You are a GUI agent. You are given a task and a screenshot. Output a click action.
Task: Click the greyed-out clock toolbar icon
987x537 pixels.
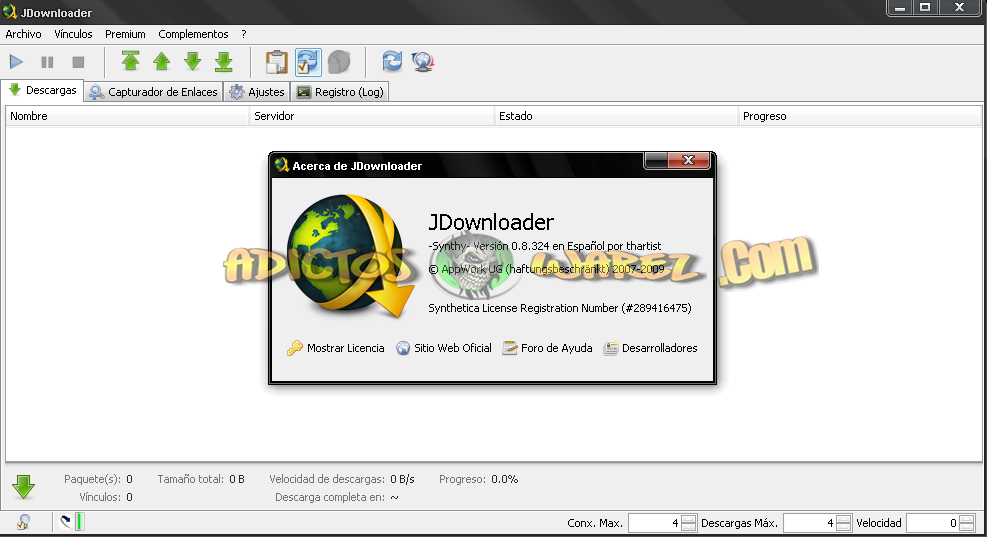[339, 62]
